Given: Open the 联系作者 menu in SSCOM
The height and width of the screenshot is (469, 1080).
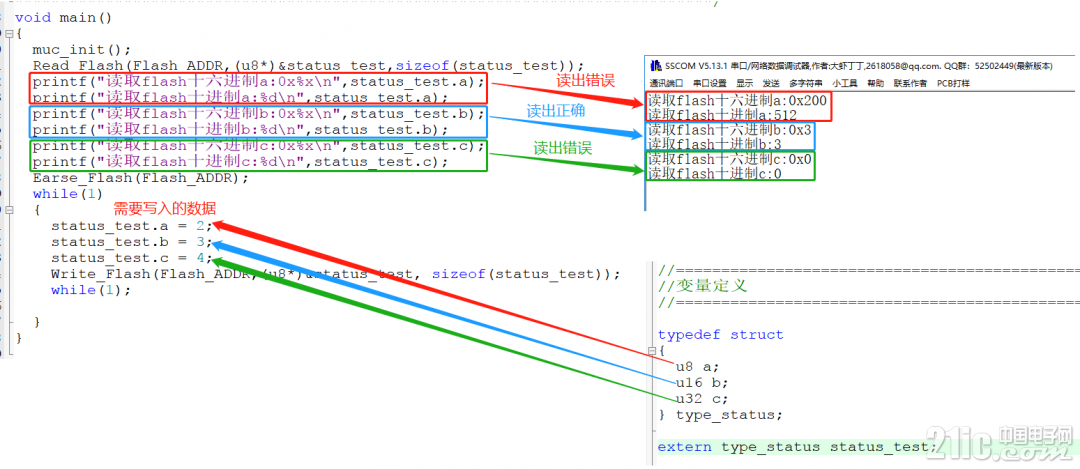Looking at the screenshot, I should click(x=910, y=83).
